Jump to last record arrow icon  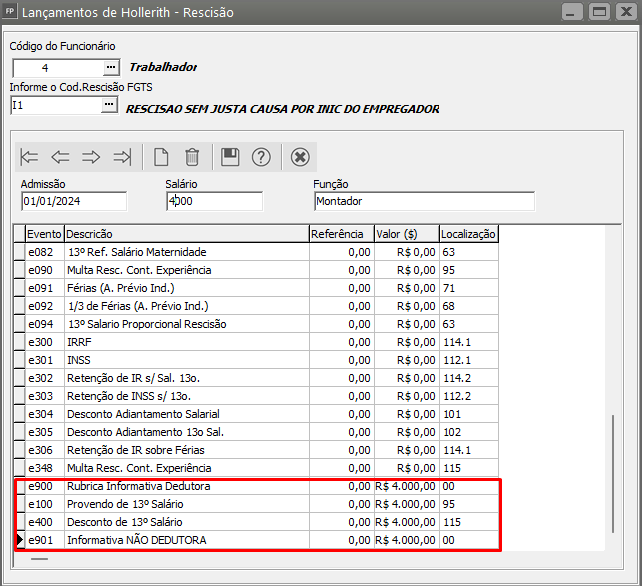pos(122,157)
